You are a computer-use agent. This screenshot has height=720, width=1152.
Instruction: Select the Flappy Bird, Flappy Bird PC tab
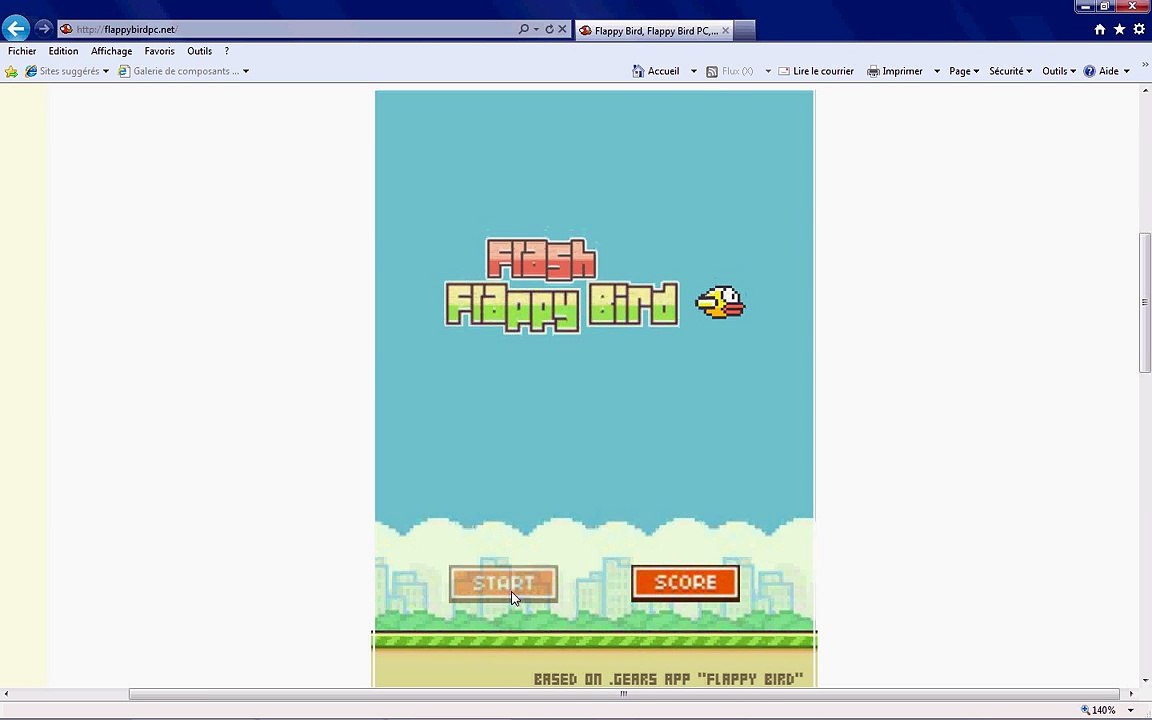click(654, 31)
